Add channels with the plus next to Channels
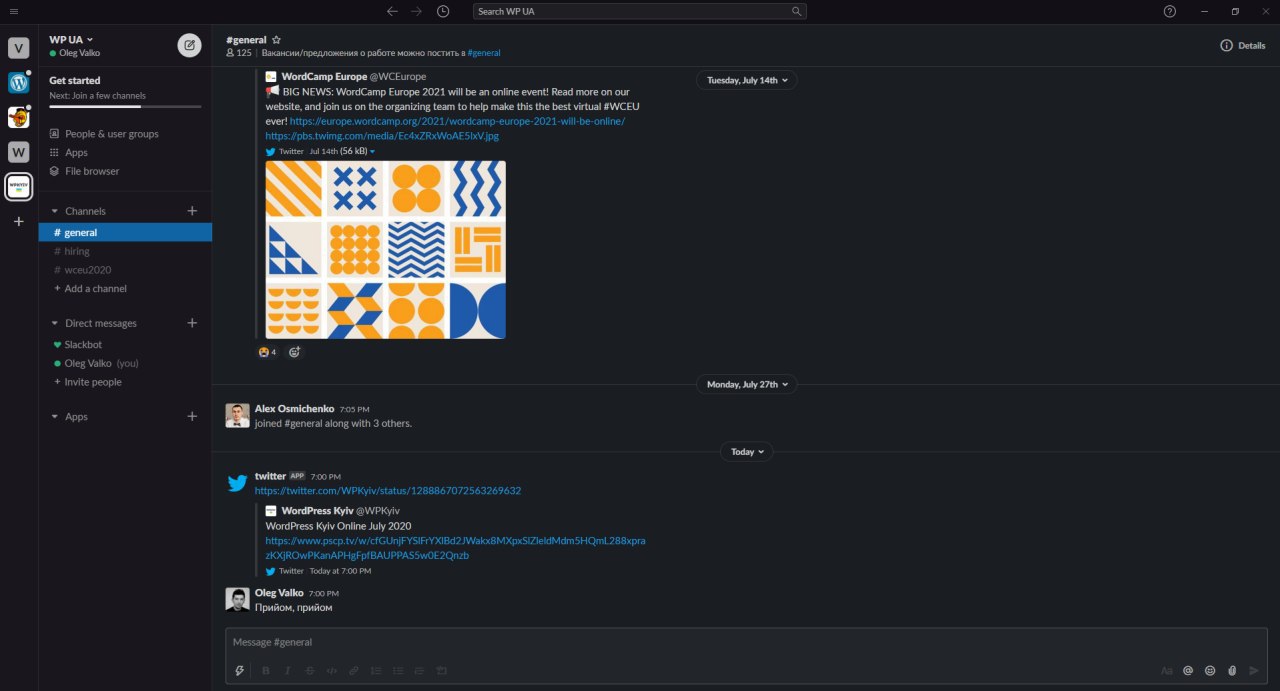This screenshot has height=691, width=1280. pos(192,211)
